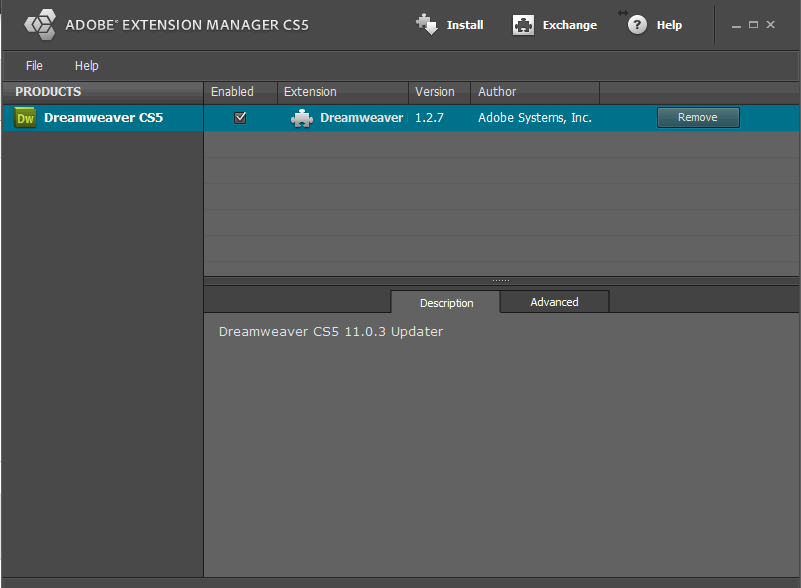Sort by the Version column header

click(x=439, y=92)
